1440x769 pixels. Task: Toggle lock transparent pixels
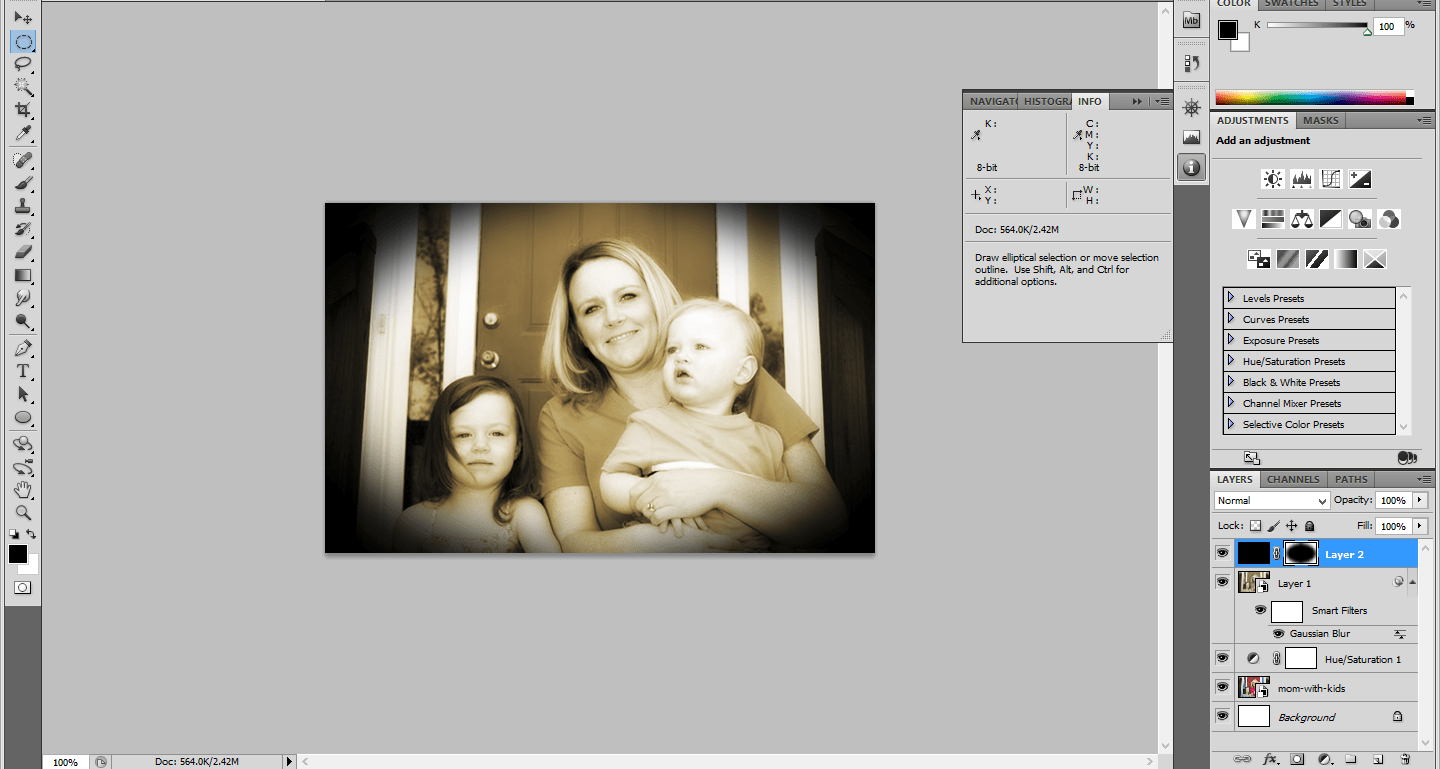point(1255,526)
